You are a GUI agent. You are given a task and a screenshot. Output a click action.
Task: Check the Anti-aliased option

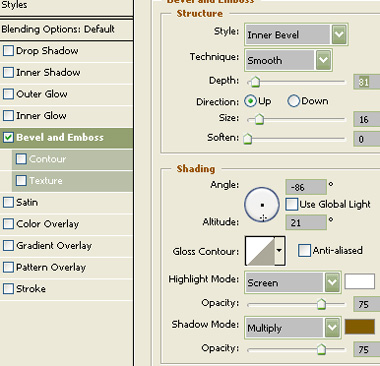coord(304,251)
